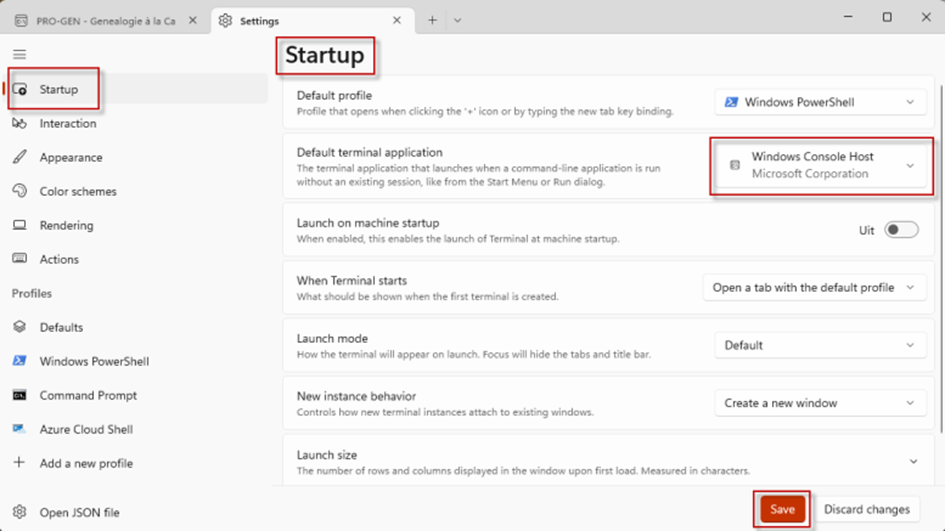Screen dimensions: 945x531
Task: Open the Azure Cloud Shell profile icon
Action: pos(20,429)
